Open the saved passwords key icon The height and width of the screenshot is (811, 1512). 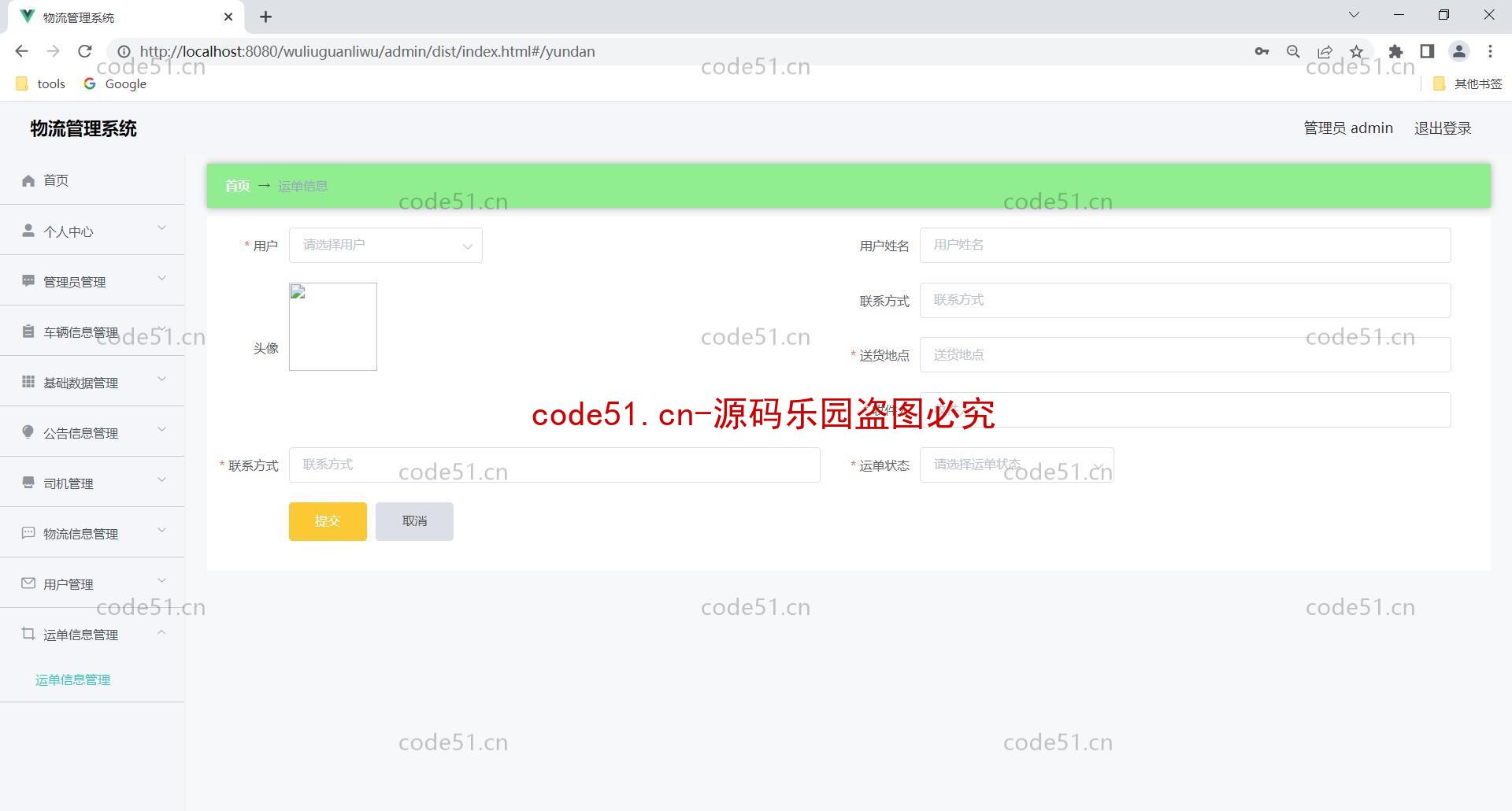(1262, 51)
